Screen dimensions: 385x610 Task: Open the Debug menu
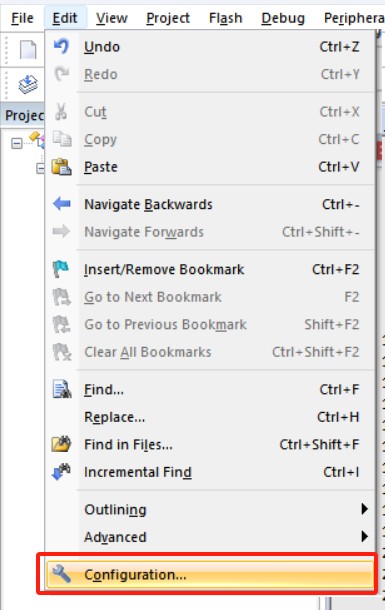283,18
